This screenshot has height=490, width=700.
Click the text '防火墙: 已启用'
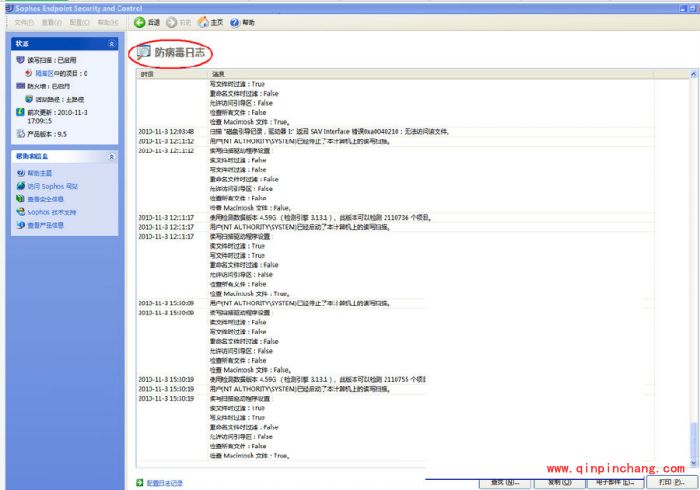[48, 86]
